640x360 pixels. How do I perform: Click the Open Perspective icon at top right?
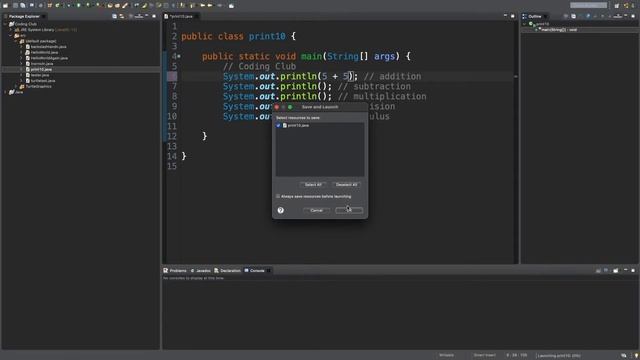tap(617, 6)
